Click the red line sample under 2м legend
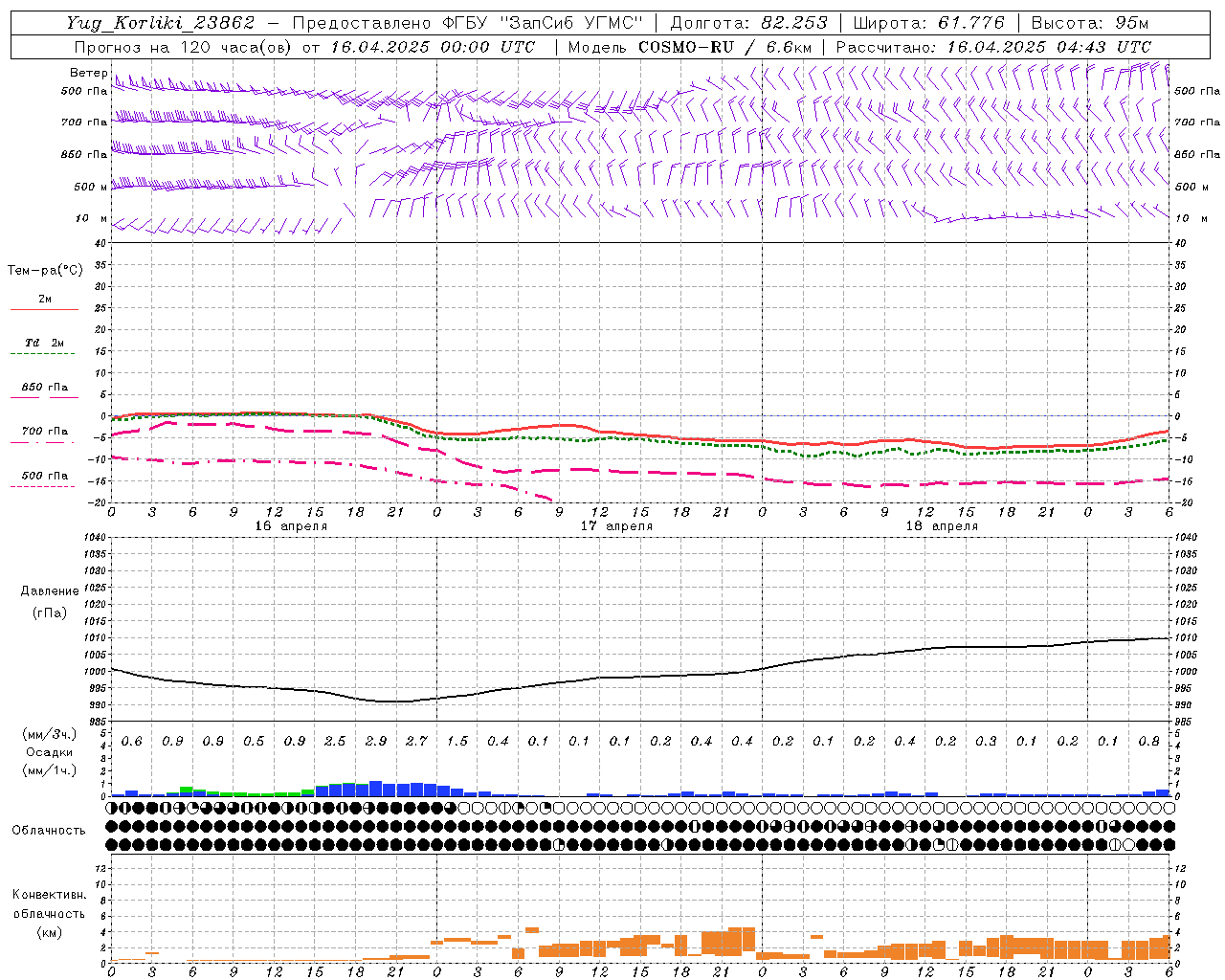Image resolution: width=1225 pixels, height=980 pixels. pyautogui.click(x=44, y=309)
